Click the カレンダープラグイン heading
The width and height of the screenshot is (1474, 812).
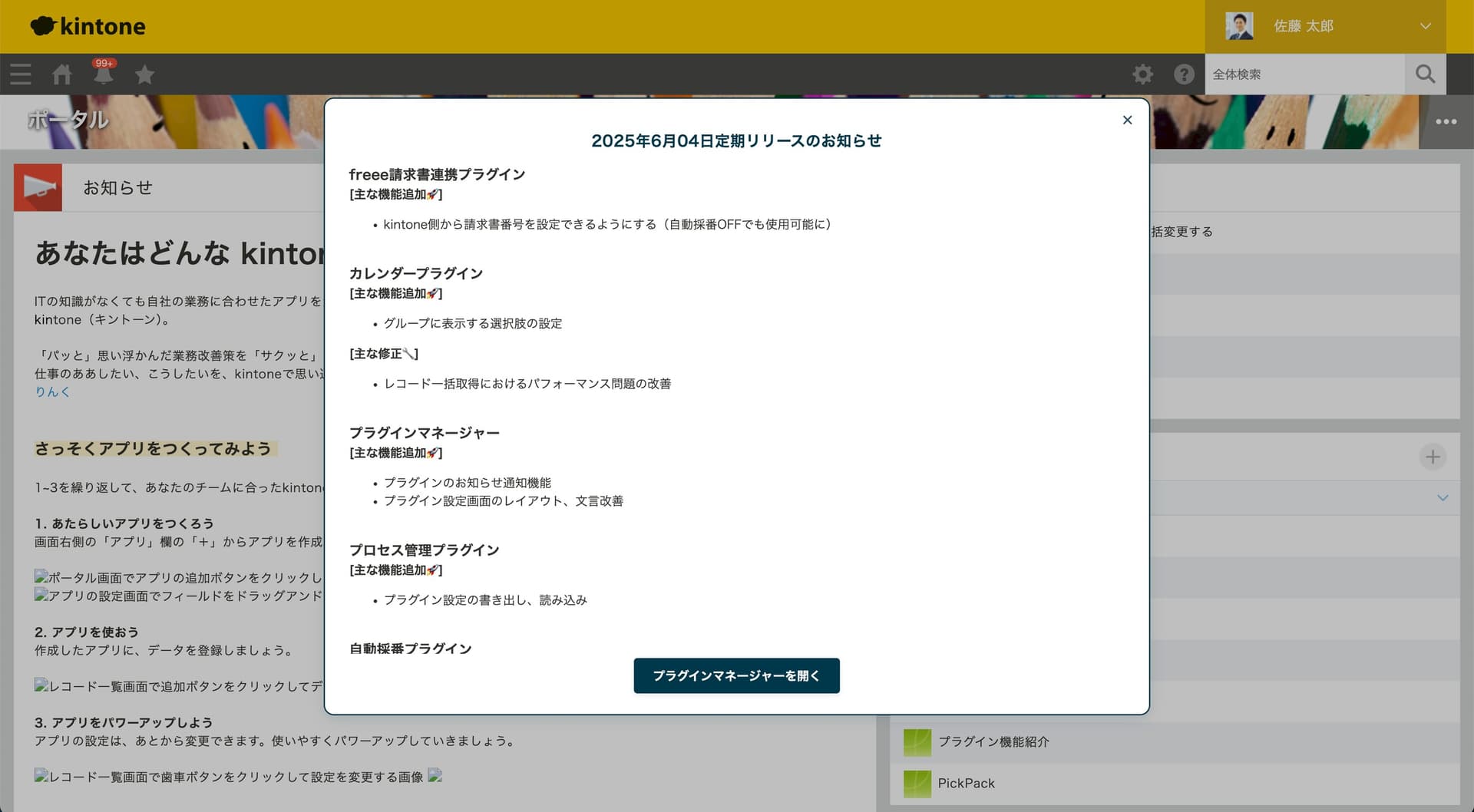coord(416,273)
